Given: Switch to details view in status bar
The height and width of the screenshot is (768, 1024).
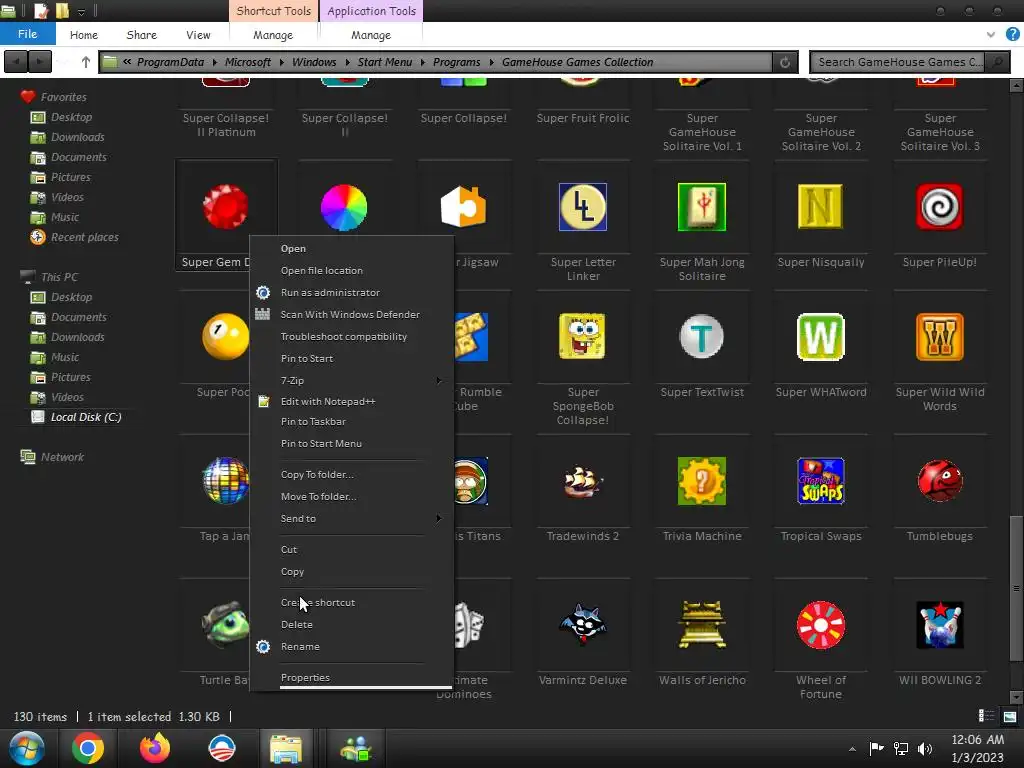Looking at the screenshot, I should tap(986, 716).
